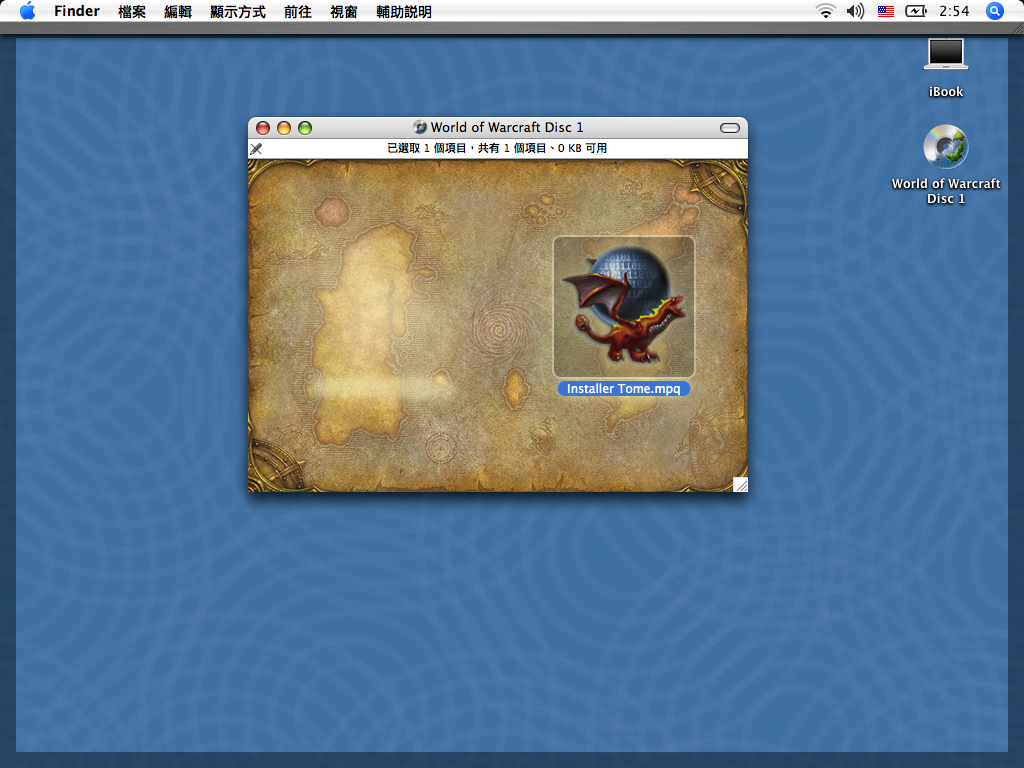Click the disc proxy icon in title bar
This screenshot has width=1024, height=768.
420,127
